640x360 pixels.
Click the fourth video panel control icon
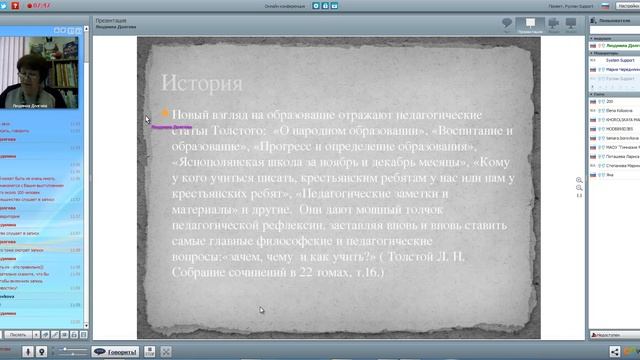[x=78, y=31]
